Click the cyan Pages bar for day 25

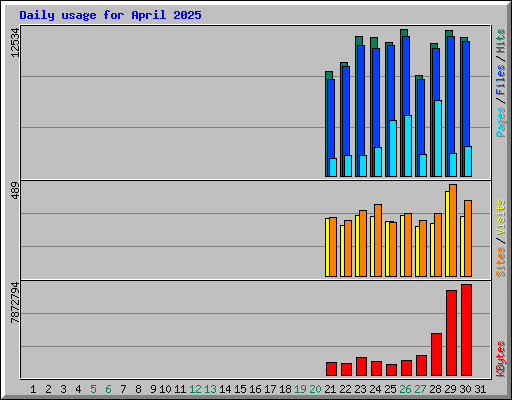(393, 148)
